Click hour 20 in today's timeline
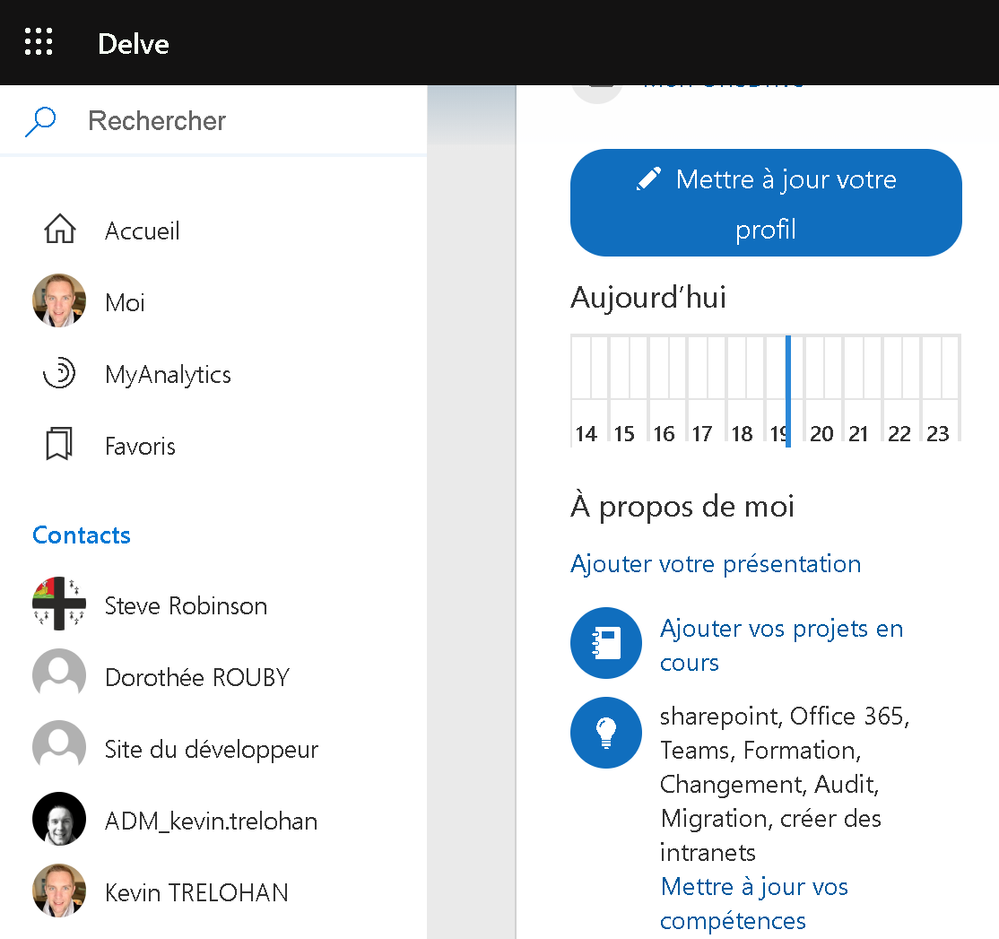 point(821,434)
